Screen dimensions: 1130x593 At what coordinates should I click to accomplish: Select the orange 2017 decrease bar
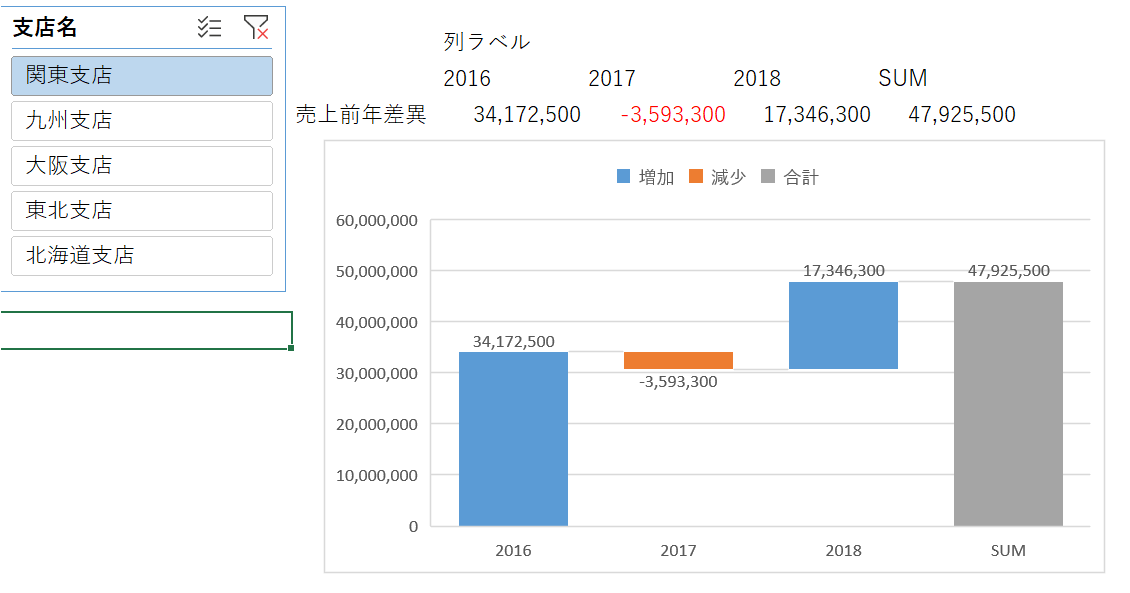coord(678,360)
